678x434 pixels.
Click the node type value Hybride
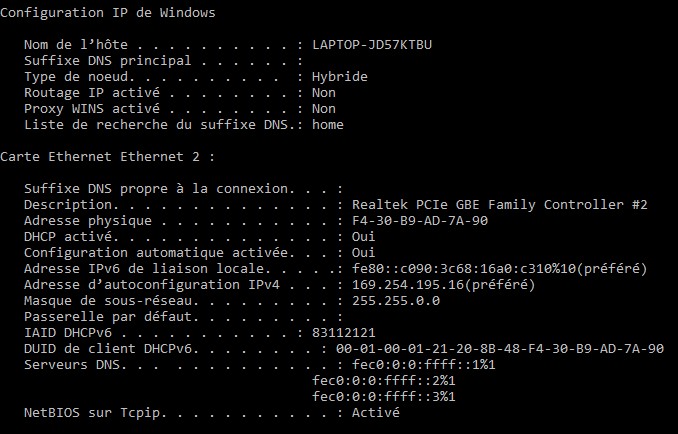(339, 77)
